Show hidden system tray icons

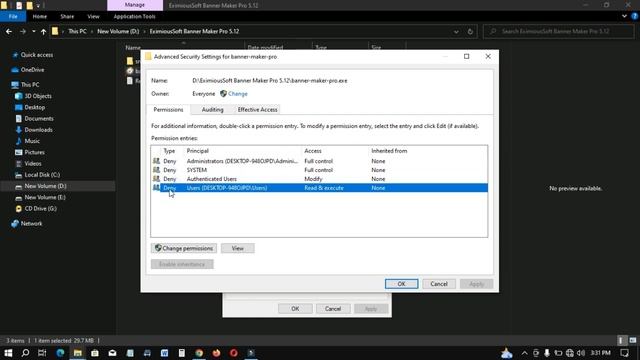click(524, 353)
